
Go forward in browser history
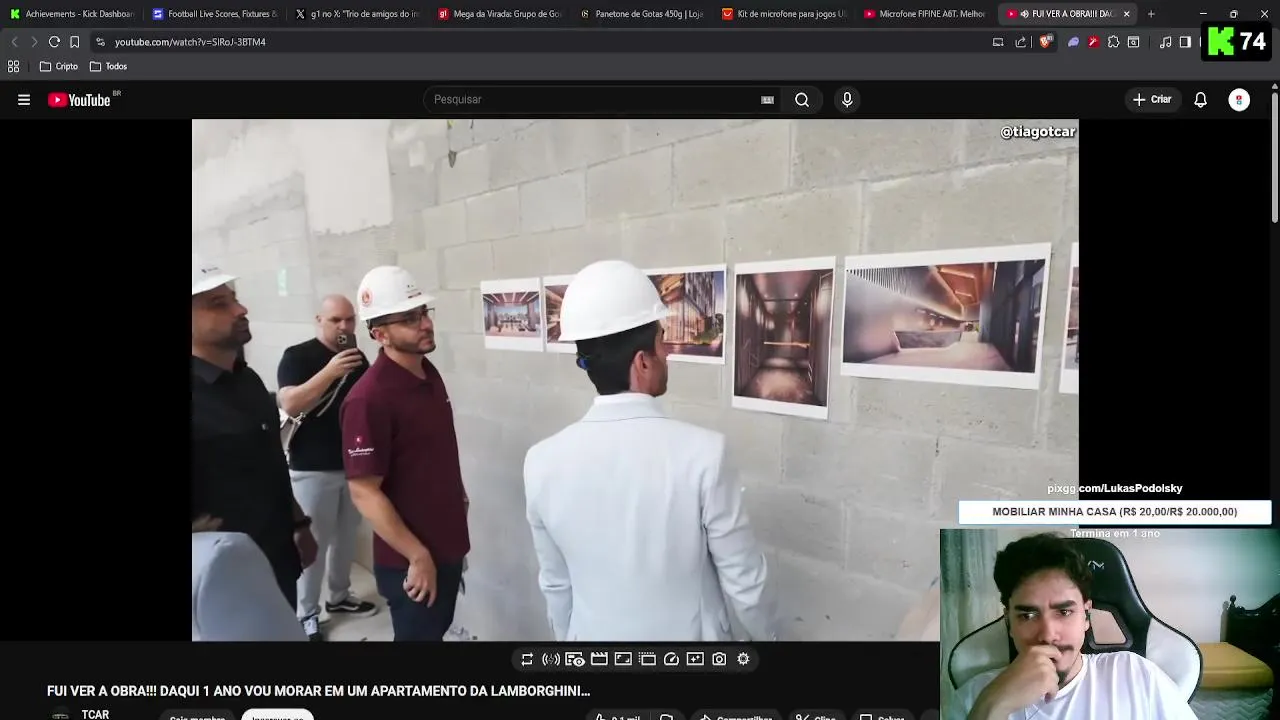coord(34,42)
